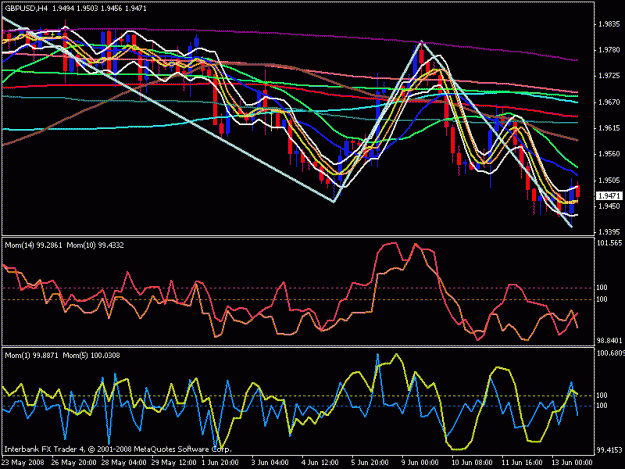
Task: Click the 1.9670 price level label
Action: pos(609,102)
